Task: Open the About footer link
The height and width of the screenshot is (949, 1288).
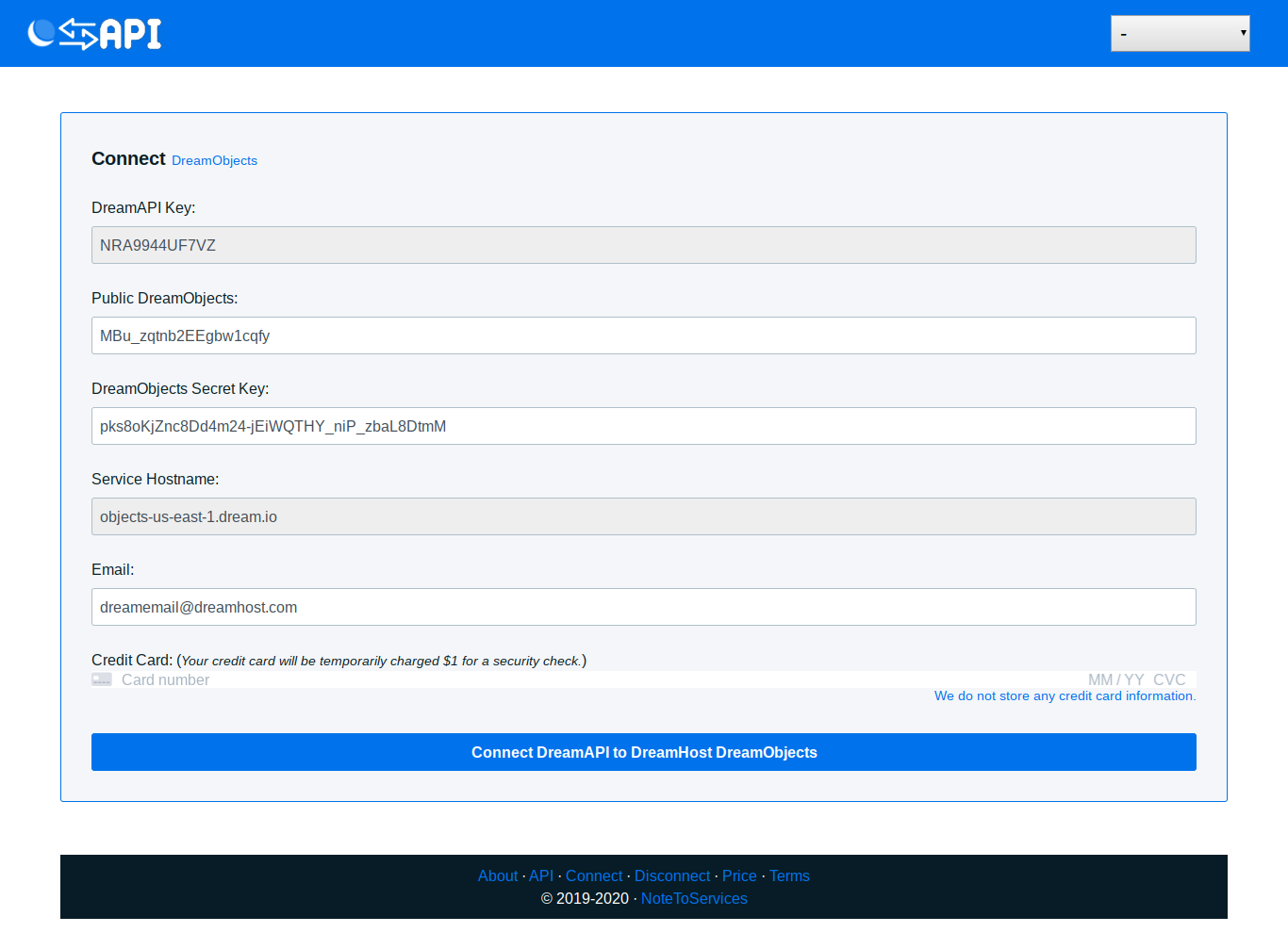Action: pyautogui.click(x=498, y=875)
